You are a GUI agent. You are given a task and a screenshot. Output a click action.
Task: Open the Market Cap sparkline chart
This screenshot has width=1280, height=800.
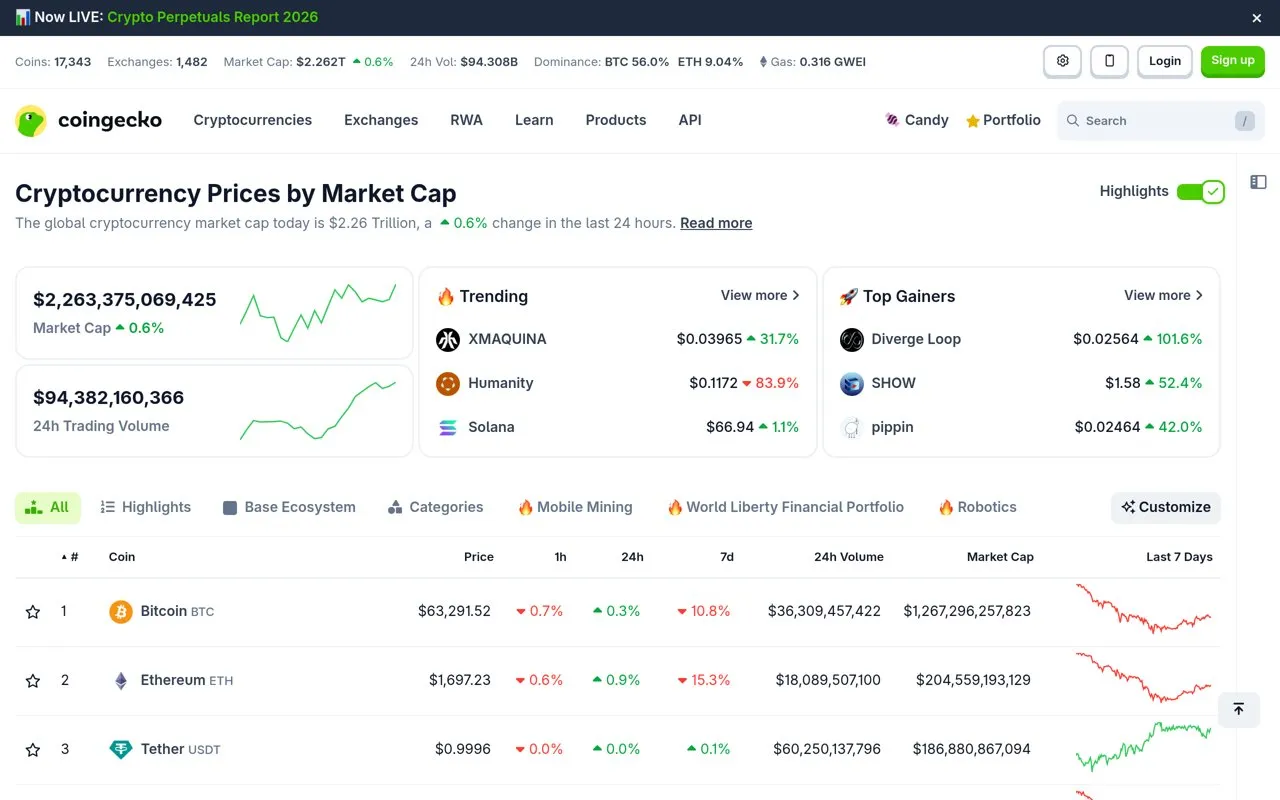coord(318,312)
